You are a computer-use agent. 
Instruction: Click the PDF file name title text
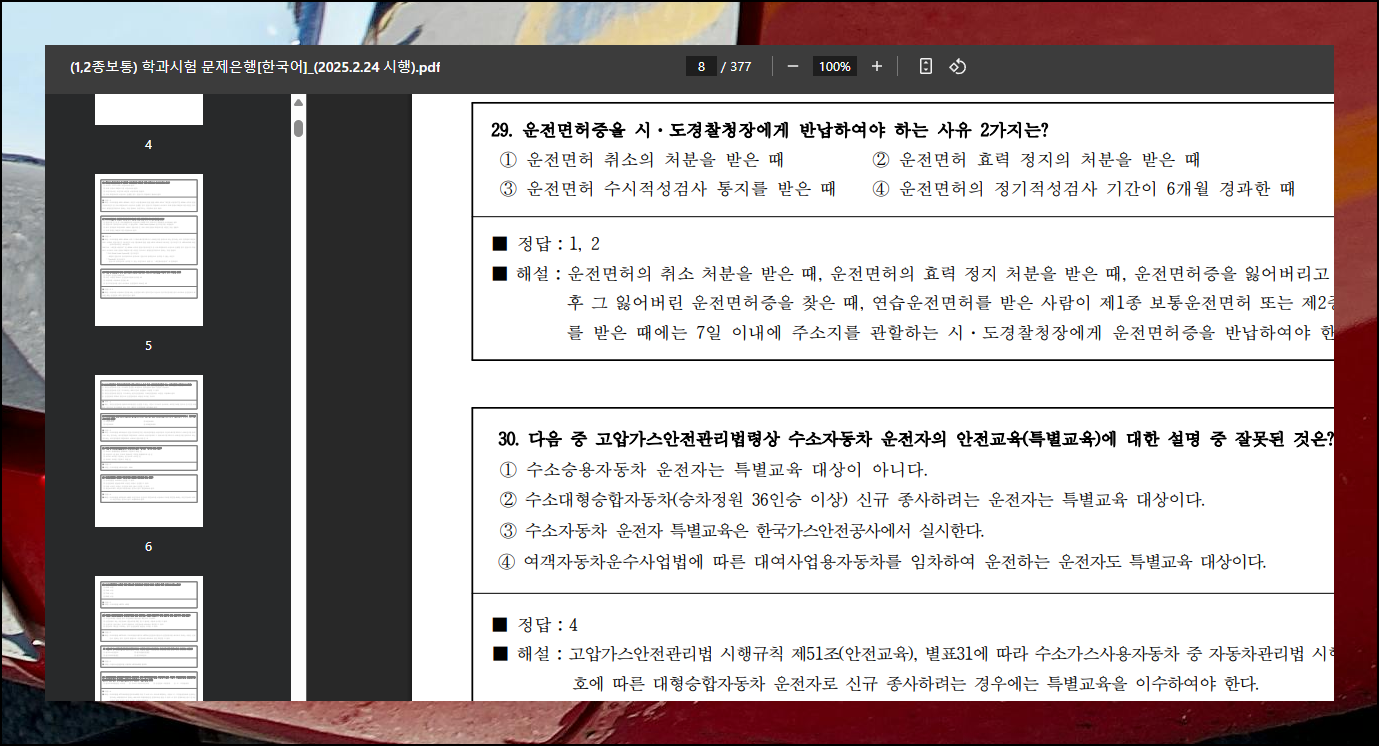pyautogui.click(x=255, y=67)
